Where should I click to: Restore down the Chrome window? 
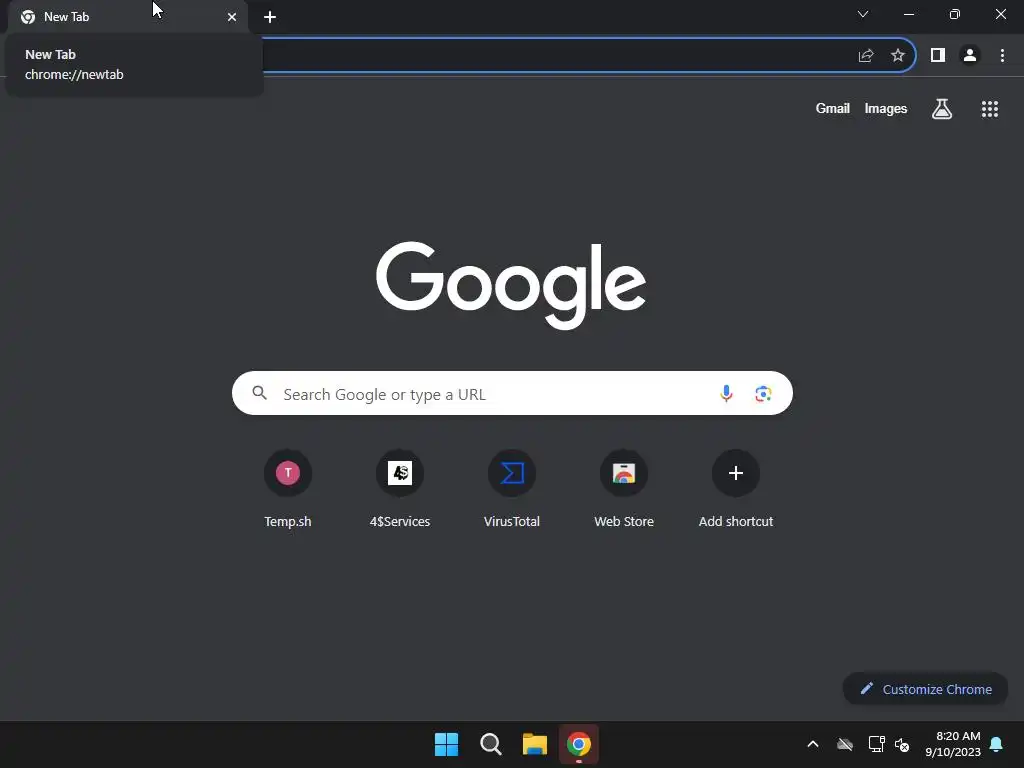click(x=955, y=14)
